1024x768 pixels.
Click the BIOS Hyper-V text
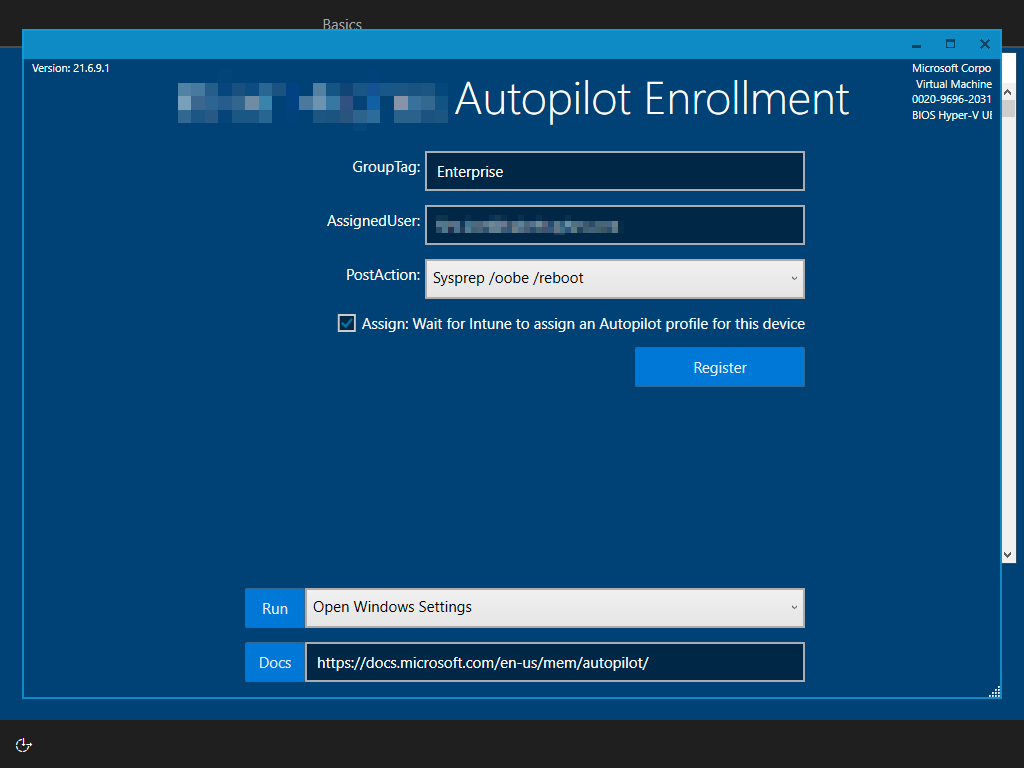(x=952, y=115)
